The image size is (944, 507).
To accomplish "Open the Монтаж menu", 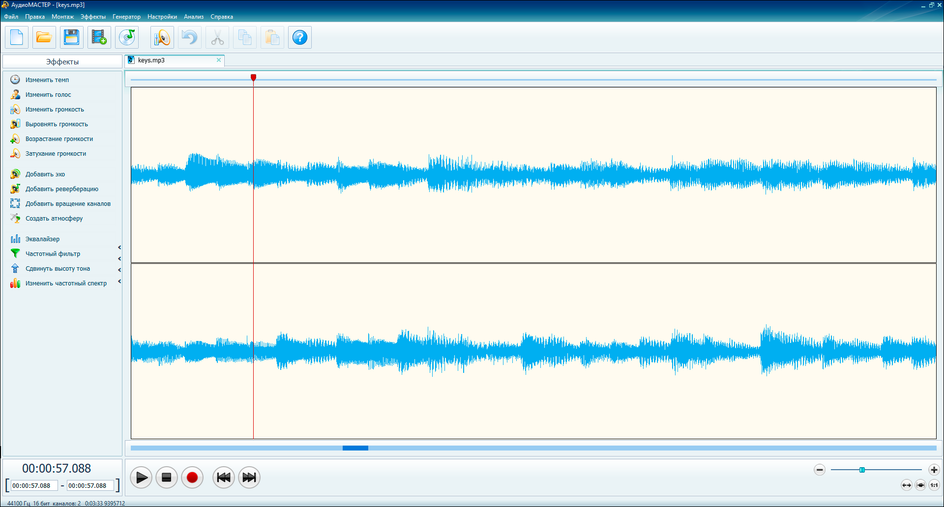I will click(63, 17).
